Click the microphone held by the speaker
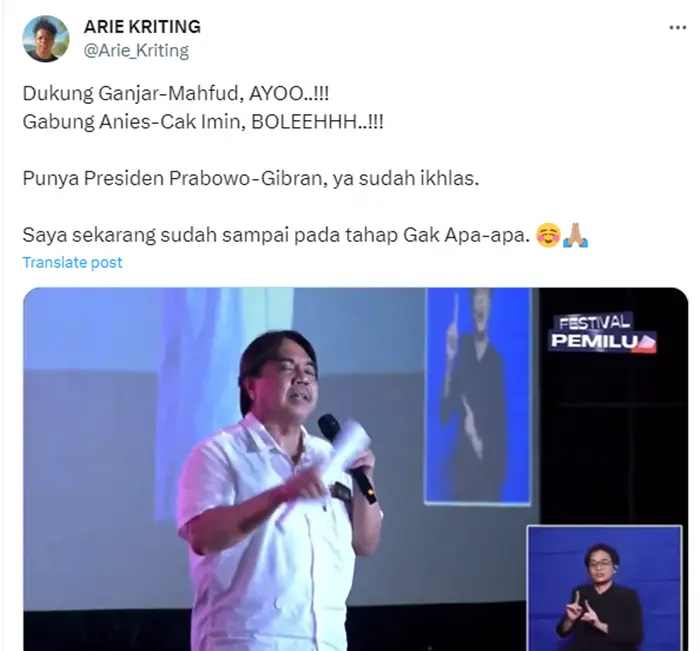 pyautogui.click(x=347, y=457)
